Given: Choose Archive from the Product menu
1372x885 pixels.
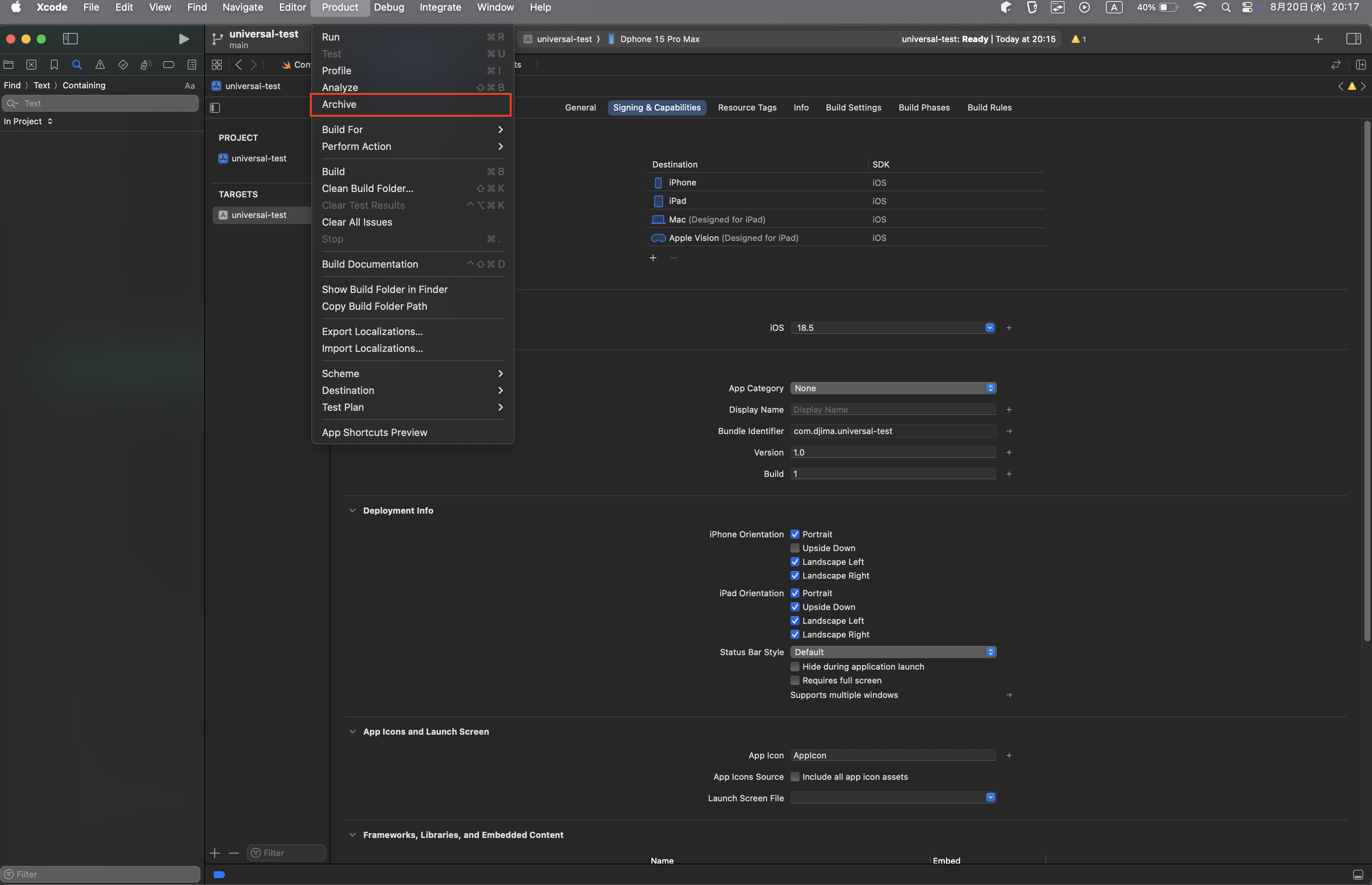Looking at the screenshot, I should 411,104.
